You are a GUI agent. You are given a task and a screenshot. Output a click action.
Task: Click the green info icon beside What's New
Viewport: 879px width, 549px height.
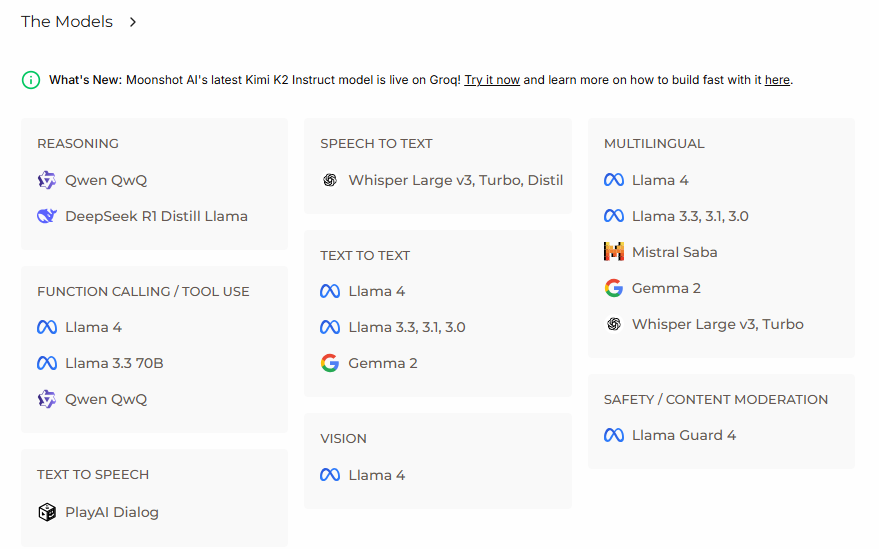coord(31,80)
